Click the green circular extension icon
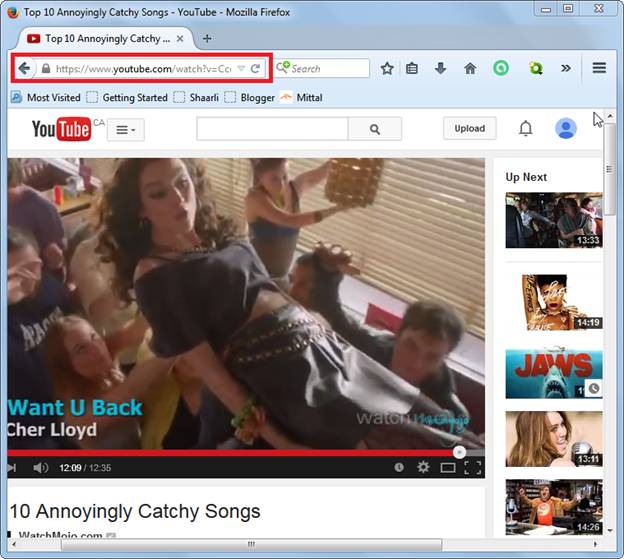 (x=501, y=68)
